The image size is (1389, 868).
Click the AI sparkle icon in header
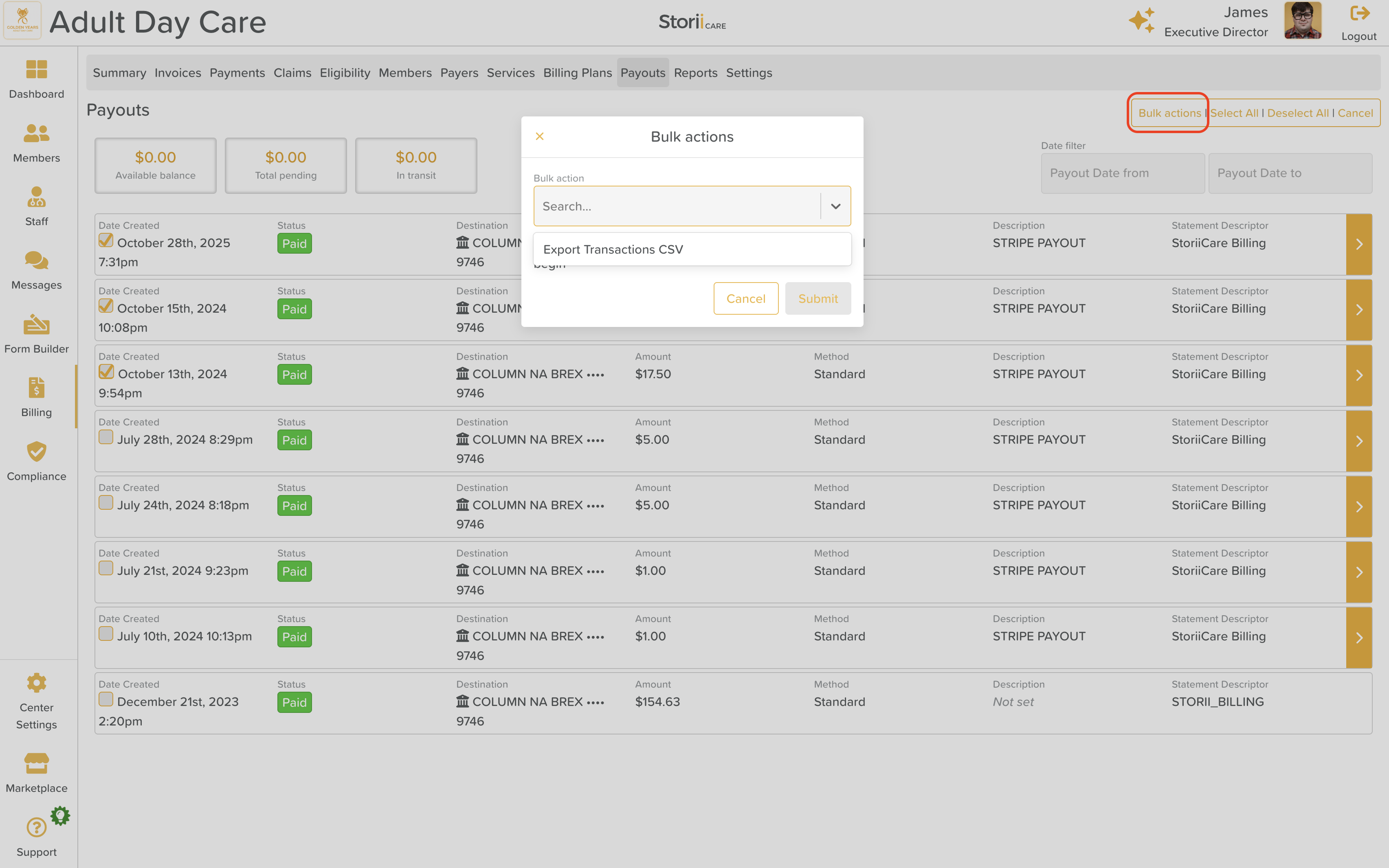click(1141, 21)
